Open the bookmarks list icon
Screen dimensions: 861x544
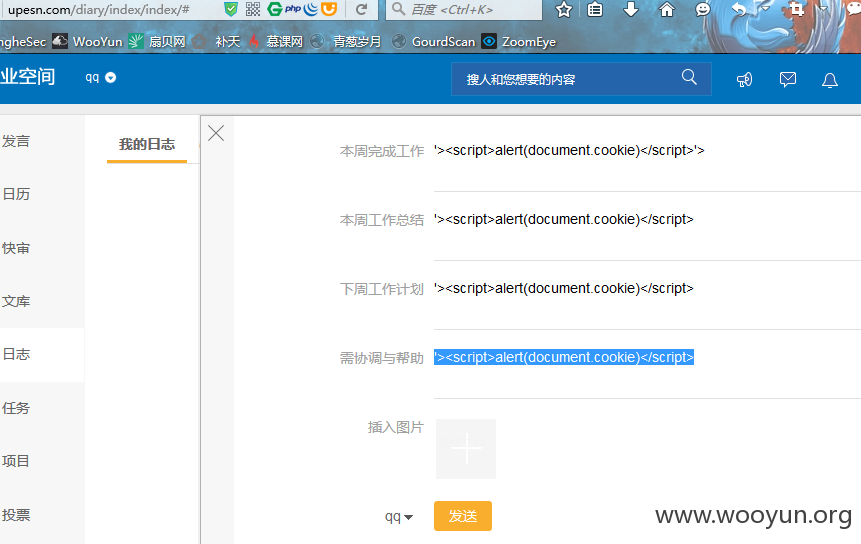pos(595,9)
